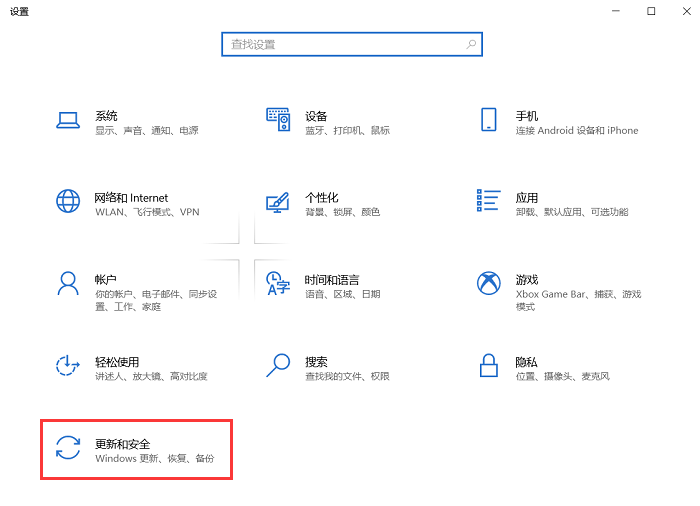Open the 帐户 person icon
The image size is (700, 506).
point(68,283)
